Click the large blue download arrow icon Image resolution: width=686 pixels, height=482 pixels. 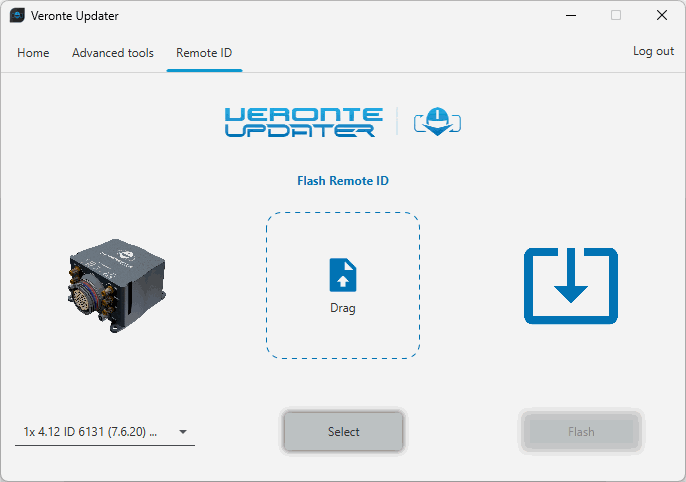[x=571, y=286]
